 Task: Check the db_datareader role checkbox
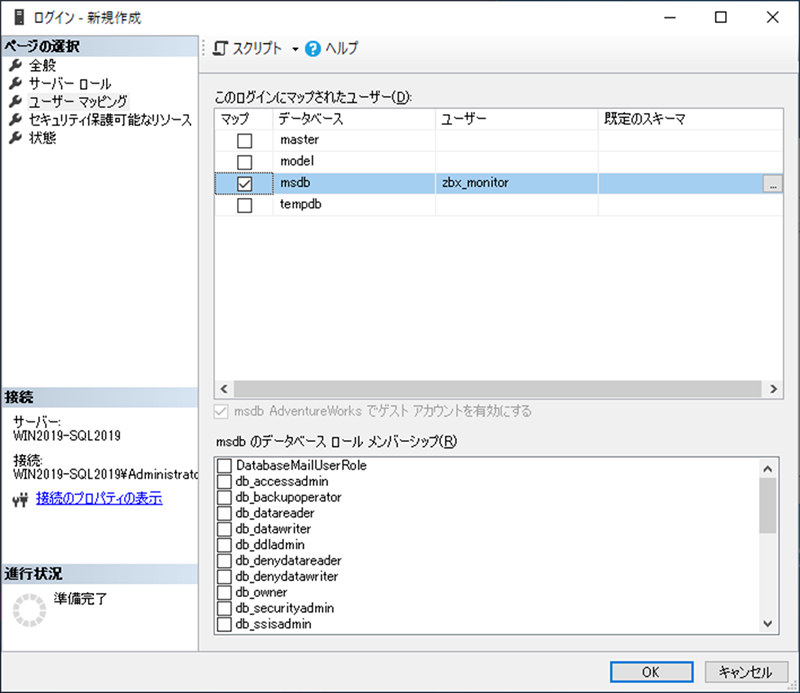225,513
